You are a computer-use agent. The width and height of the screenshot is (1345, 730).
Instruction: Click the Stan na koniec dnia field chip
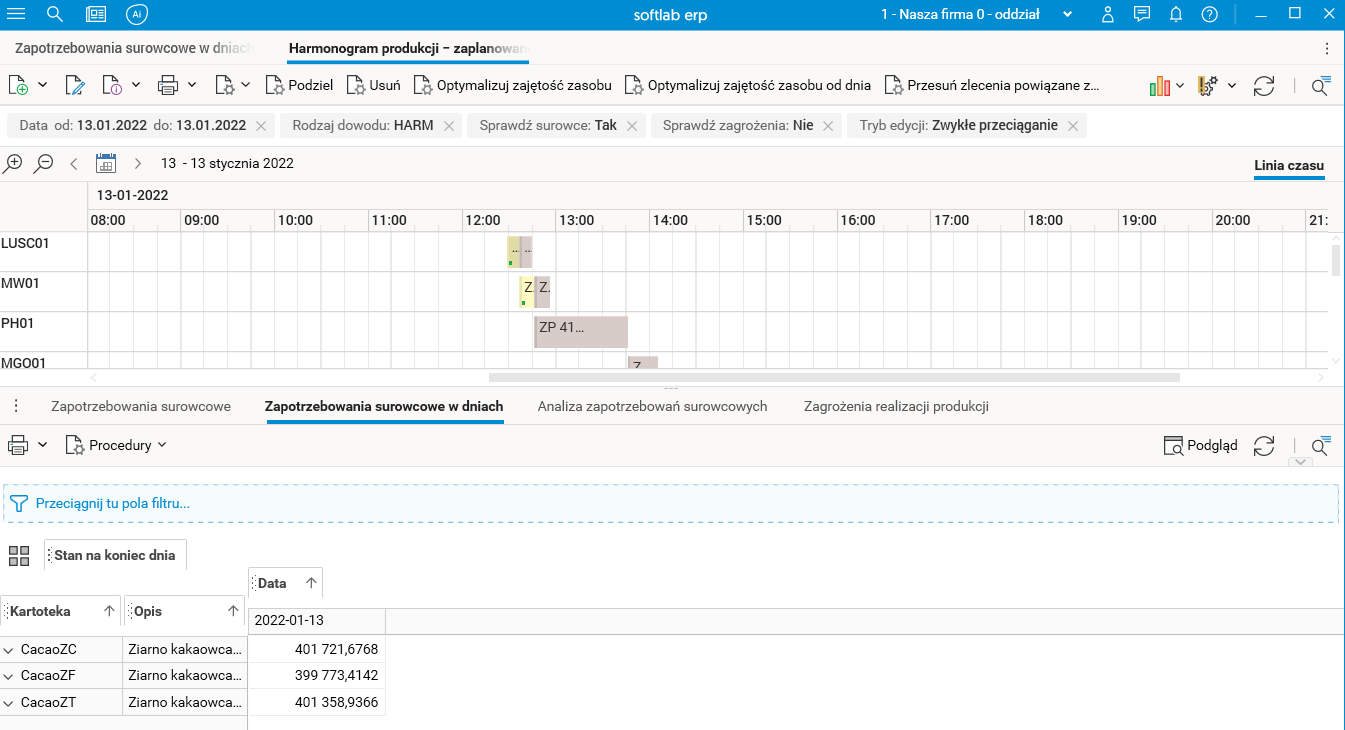tap(115, 556)
